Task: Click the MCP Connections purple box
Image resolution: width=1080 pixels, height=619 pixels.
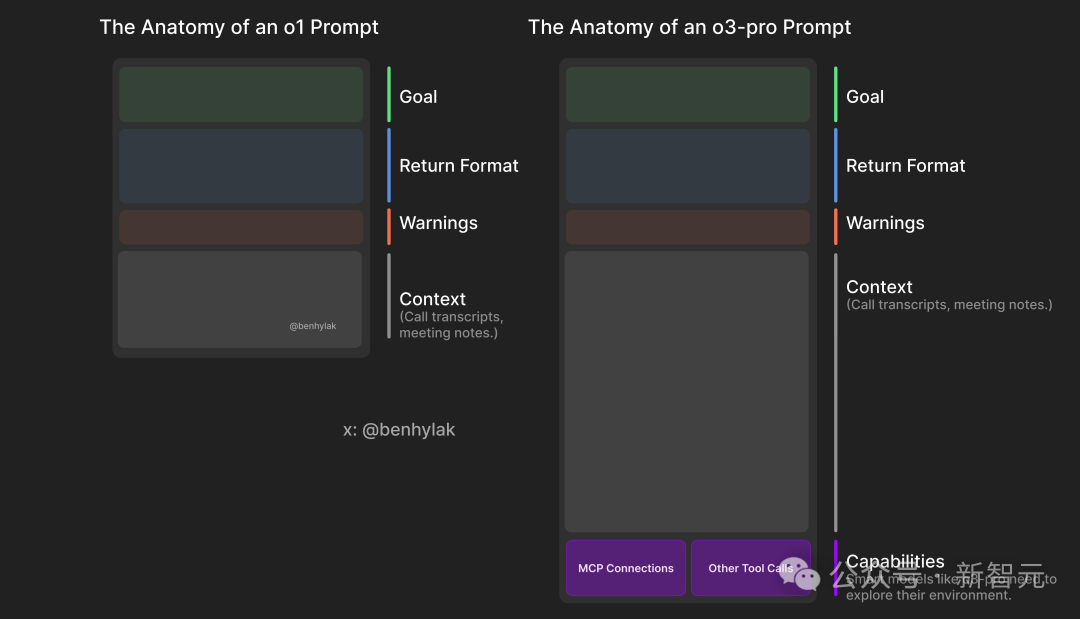Action: click(x=625, y=568)
